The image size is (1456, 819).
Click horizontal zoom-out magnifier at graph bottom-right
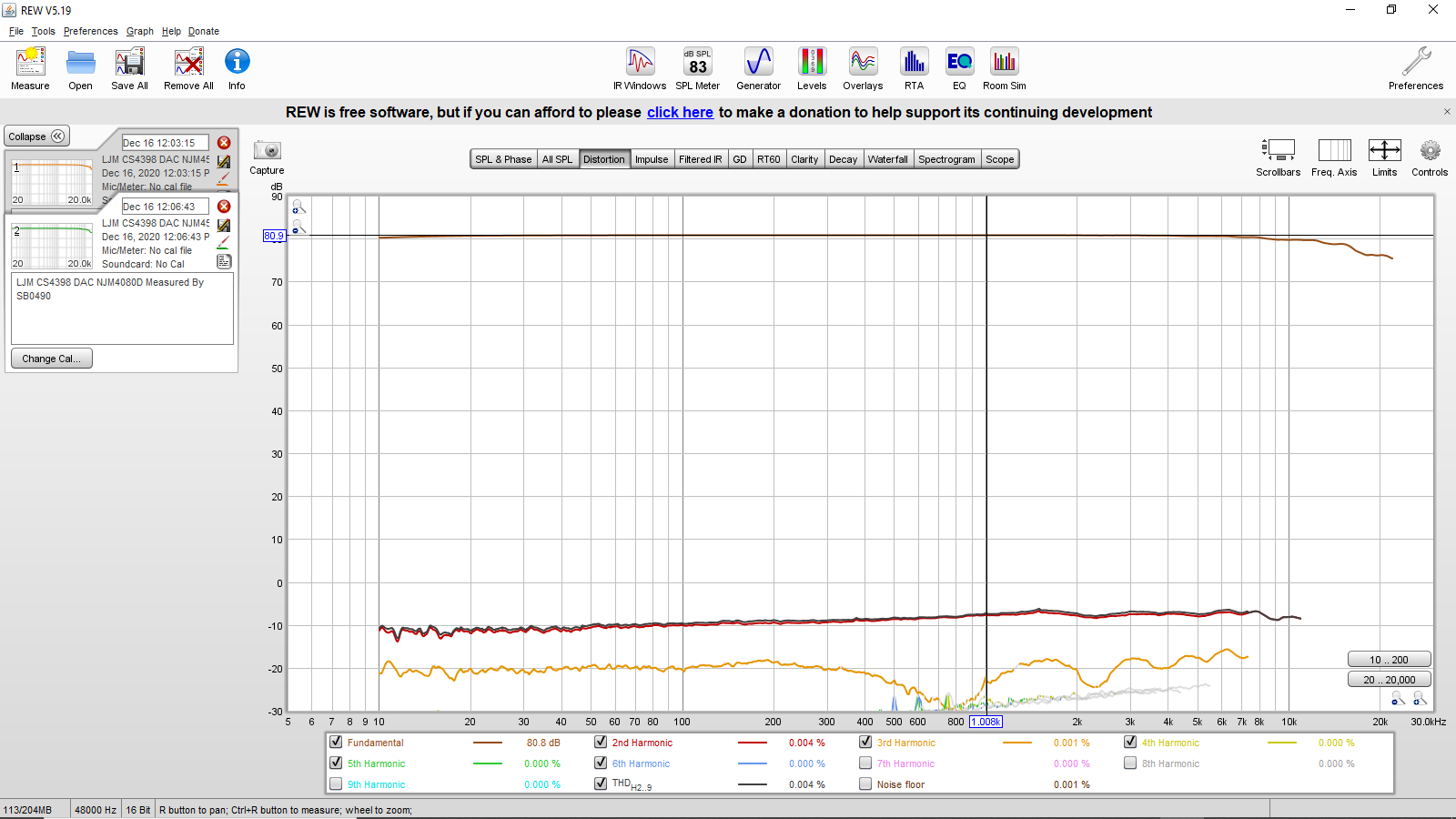click(x=1398, y=699)
